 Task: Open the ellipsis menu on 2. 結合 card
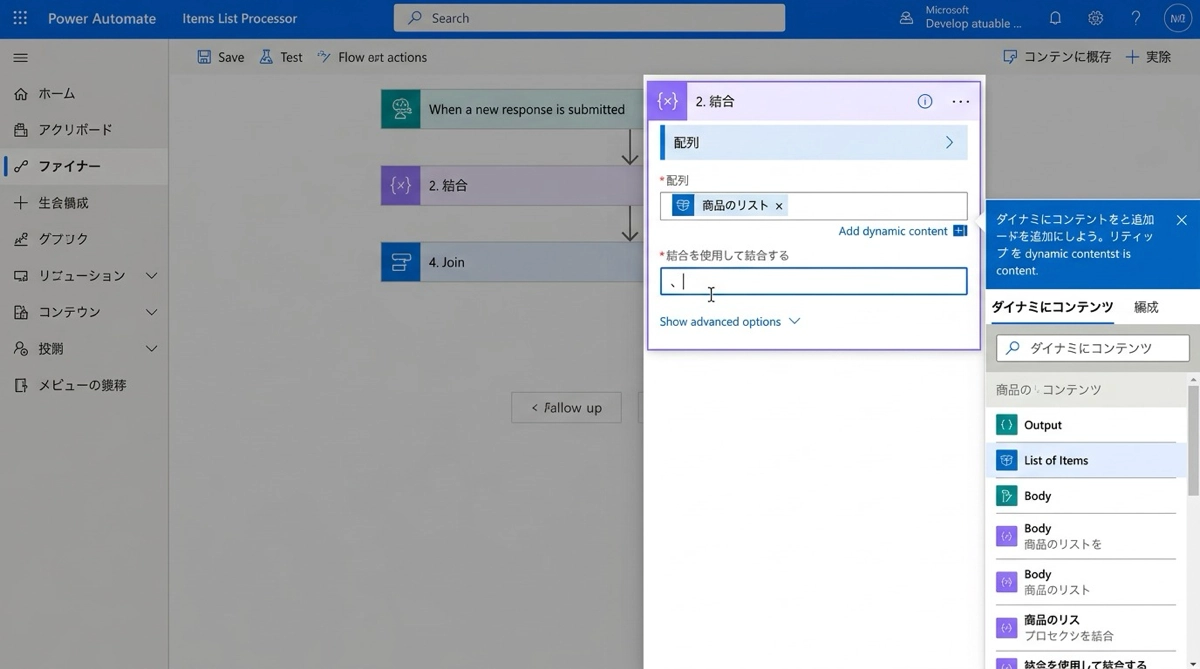(961, 101)
